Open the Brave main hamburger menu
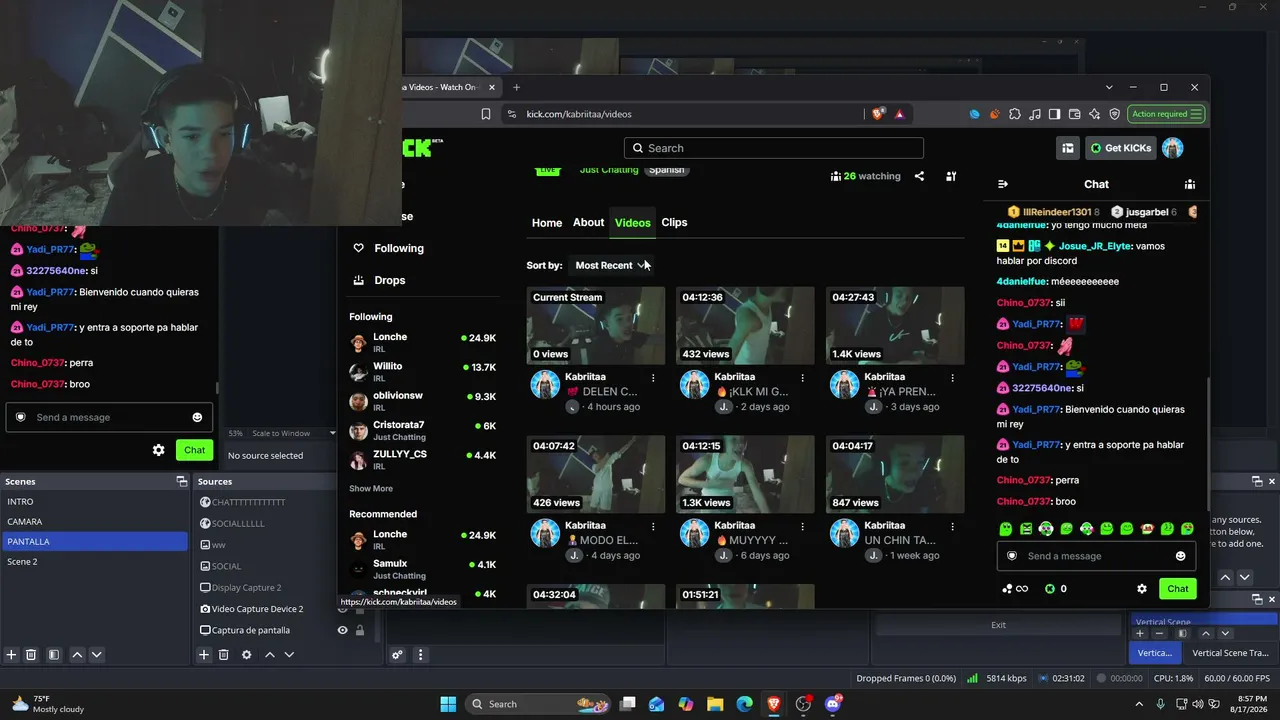Screen dimensions: 1280x720 1197,114
